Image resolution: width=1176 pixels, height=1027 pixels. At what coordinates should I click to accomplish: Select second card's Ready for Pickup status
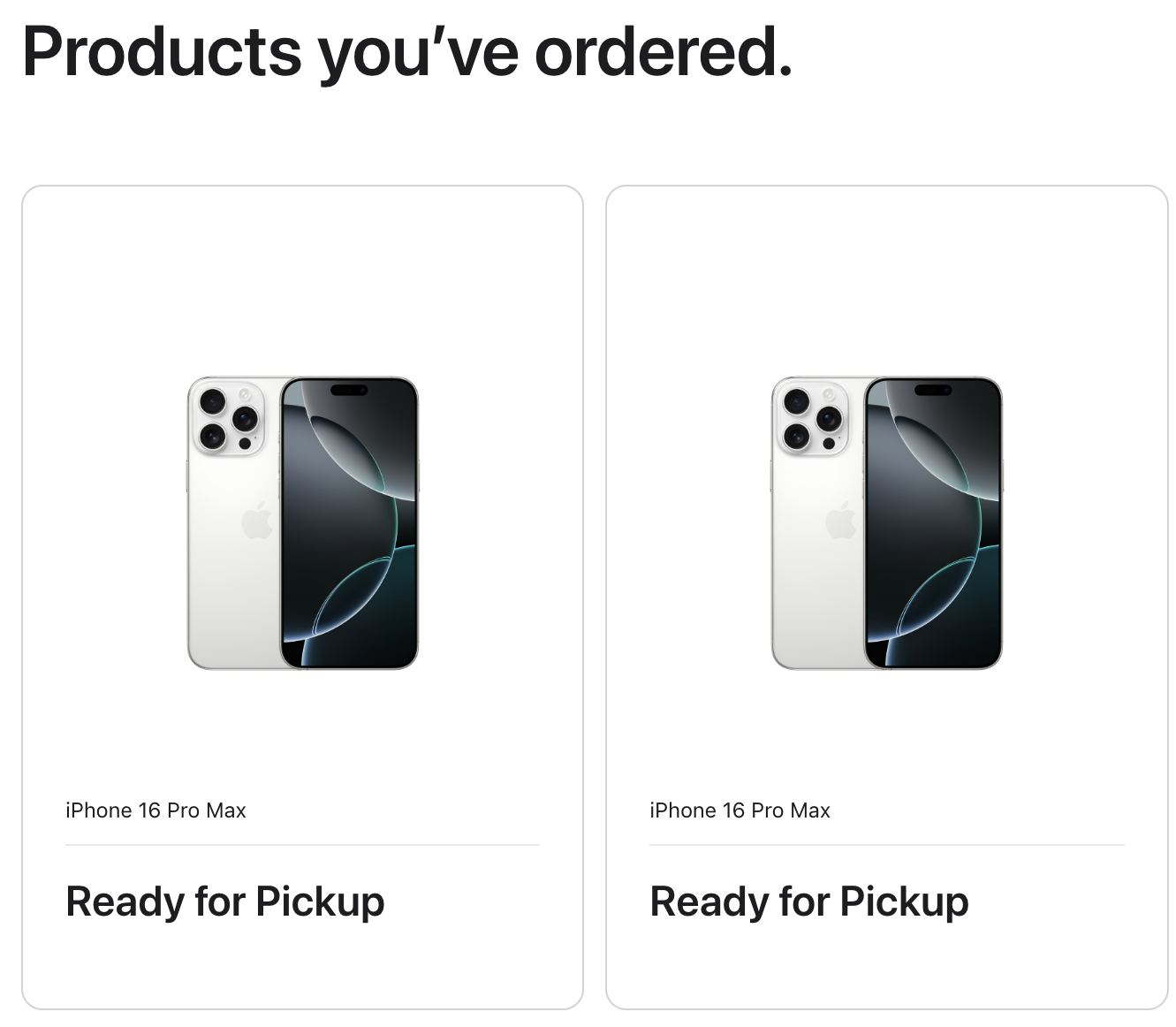809,901
